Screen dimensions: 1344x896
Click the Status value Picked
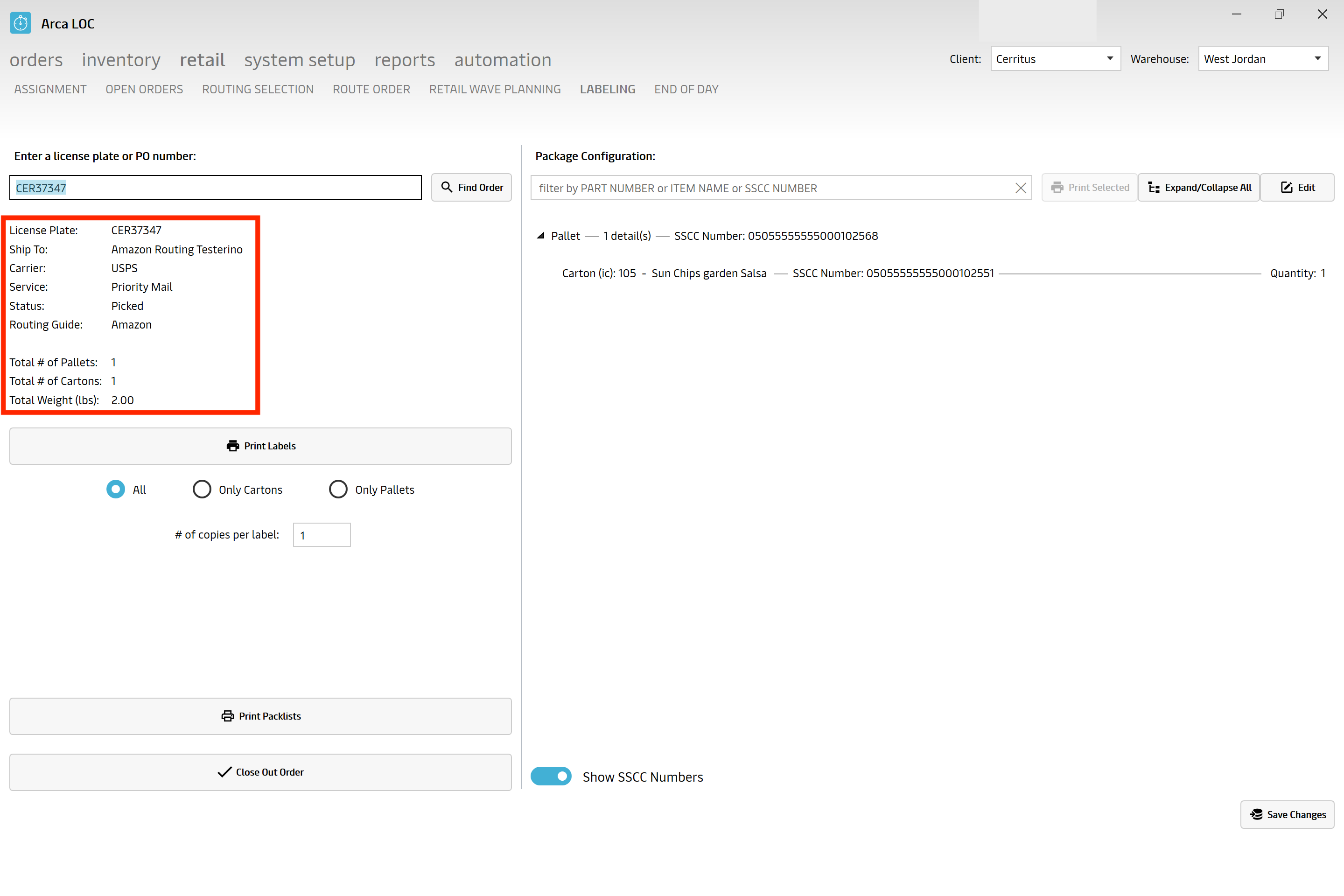pyautogui.click(x=127, y=306)
